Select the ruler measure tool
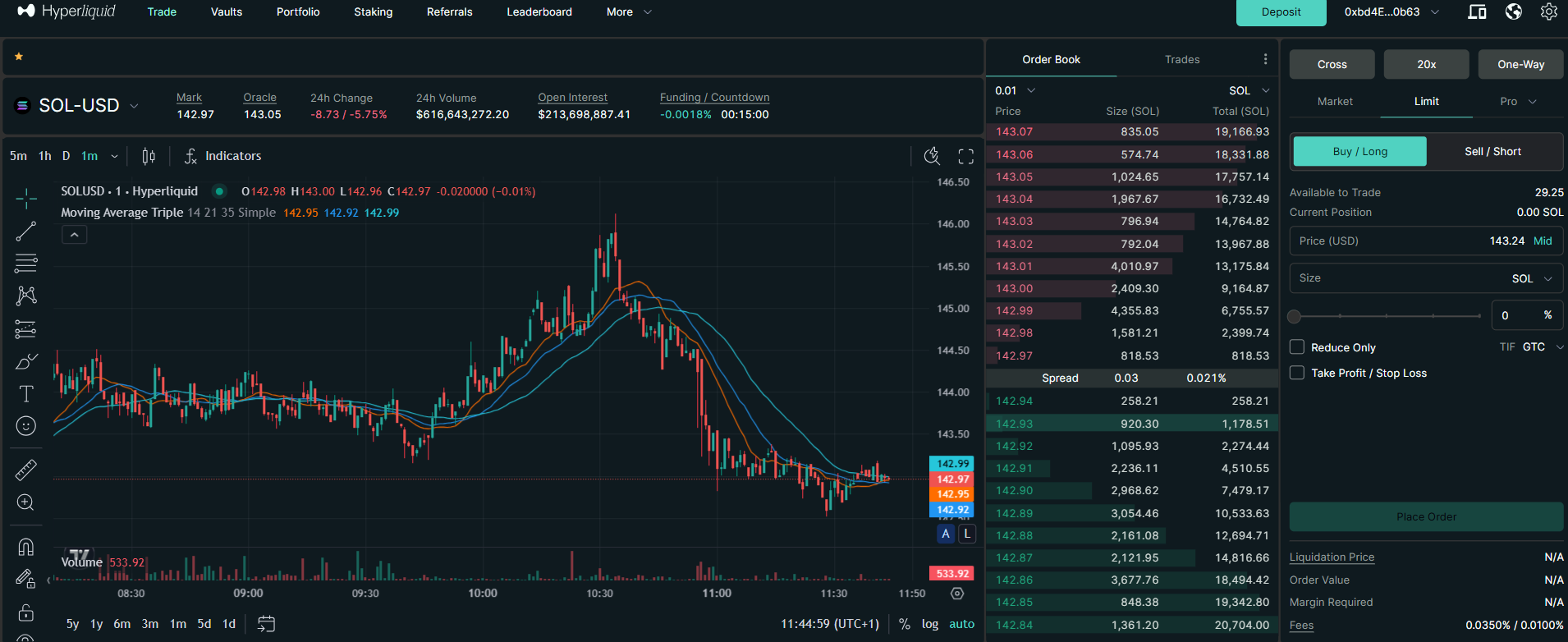The width and height of the screenshot is (1568, 642). click(x=26, y=470)
